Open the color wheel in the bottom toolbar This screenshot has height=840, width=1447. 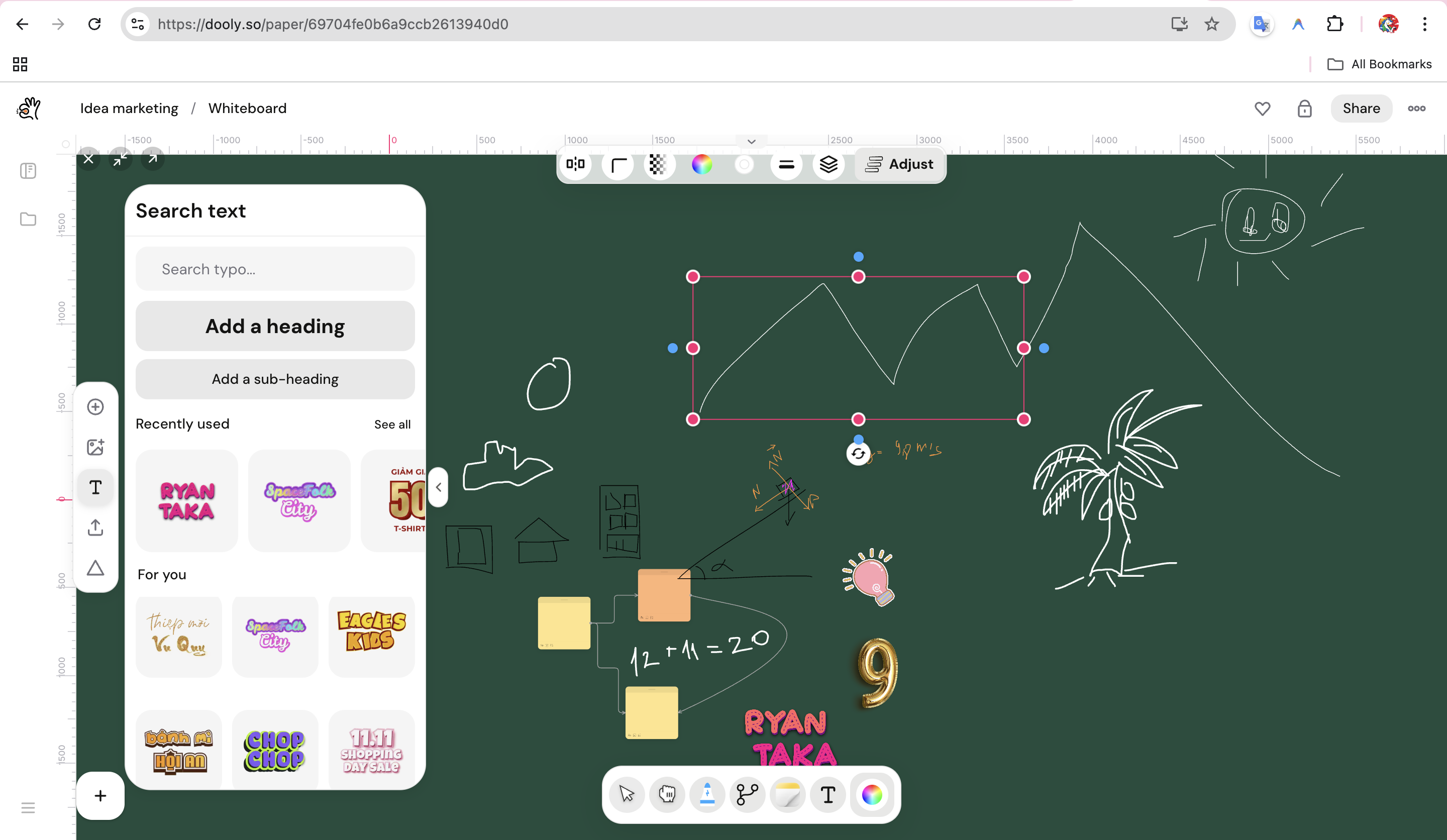(871, 795)
